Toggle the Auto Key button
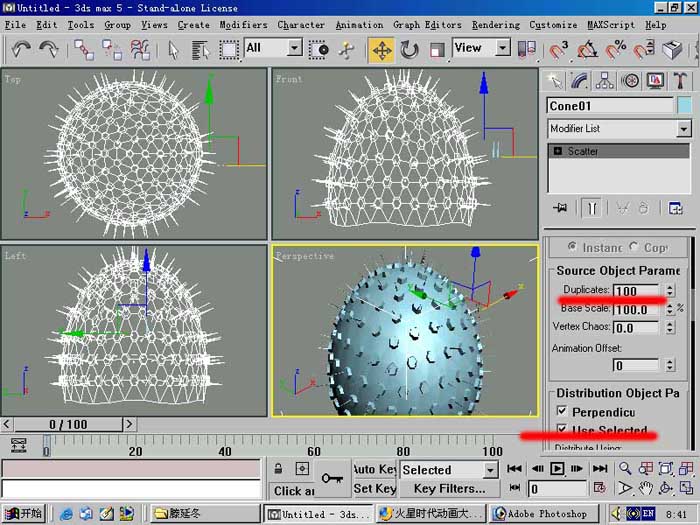700x525 pixels. [374, 469]
